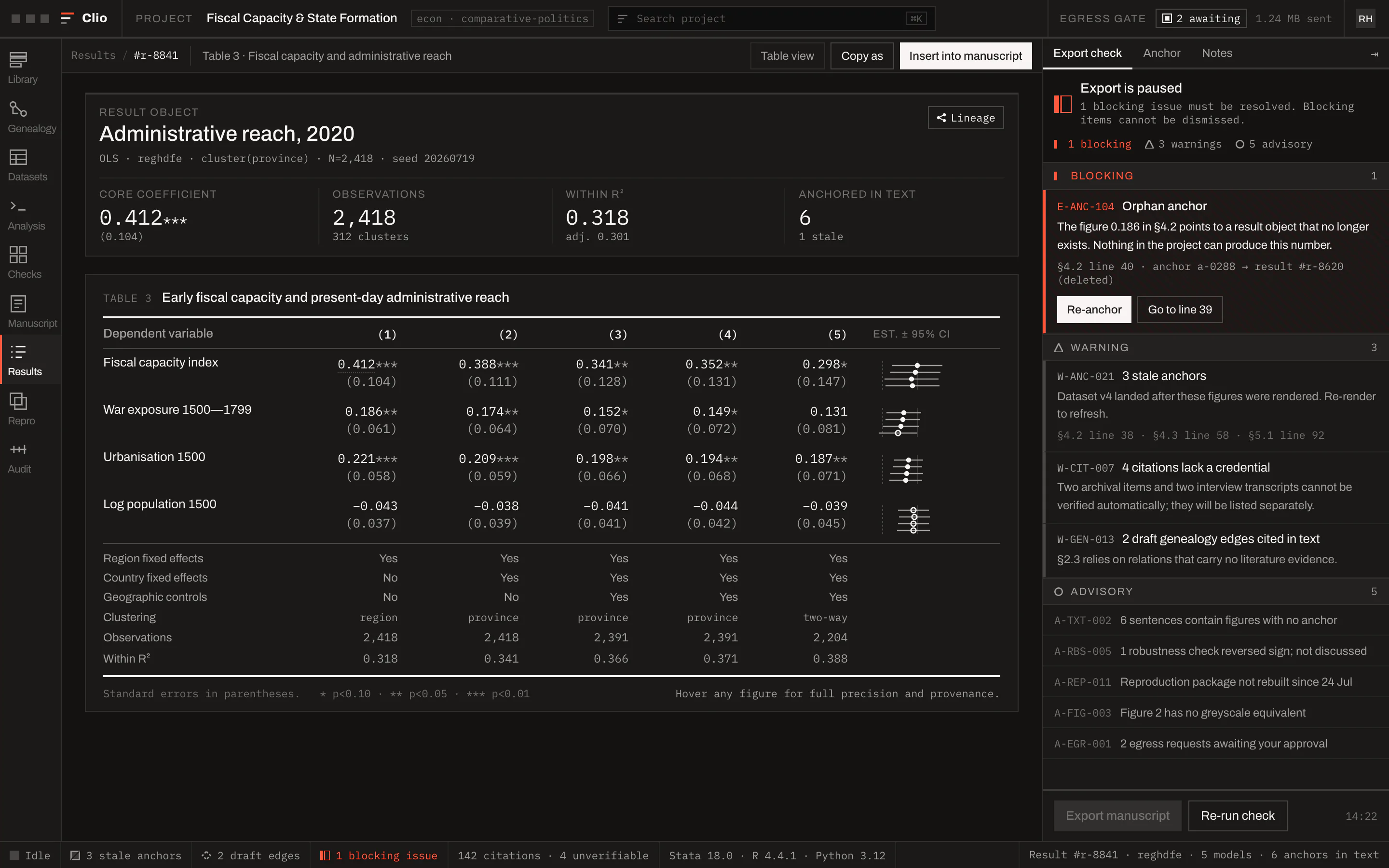This screenshot has height=868, width=1389.
Task: Click the Results breadcrumb link
Action: click(93, 55)
